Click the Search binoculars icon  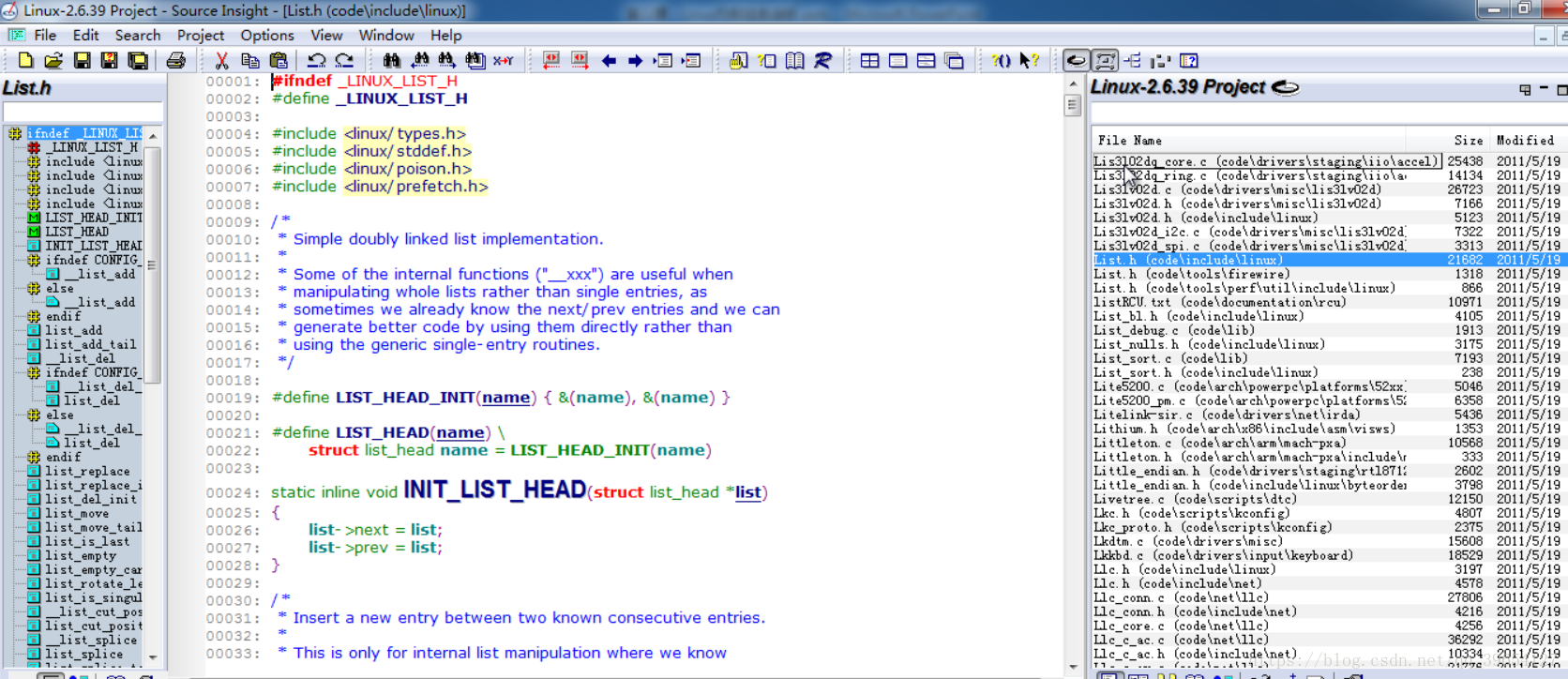[x=391, y=61]
